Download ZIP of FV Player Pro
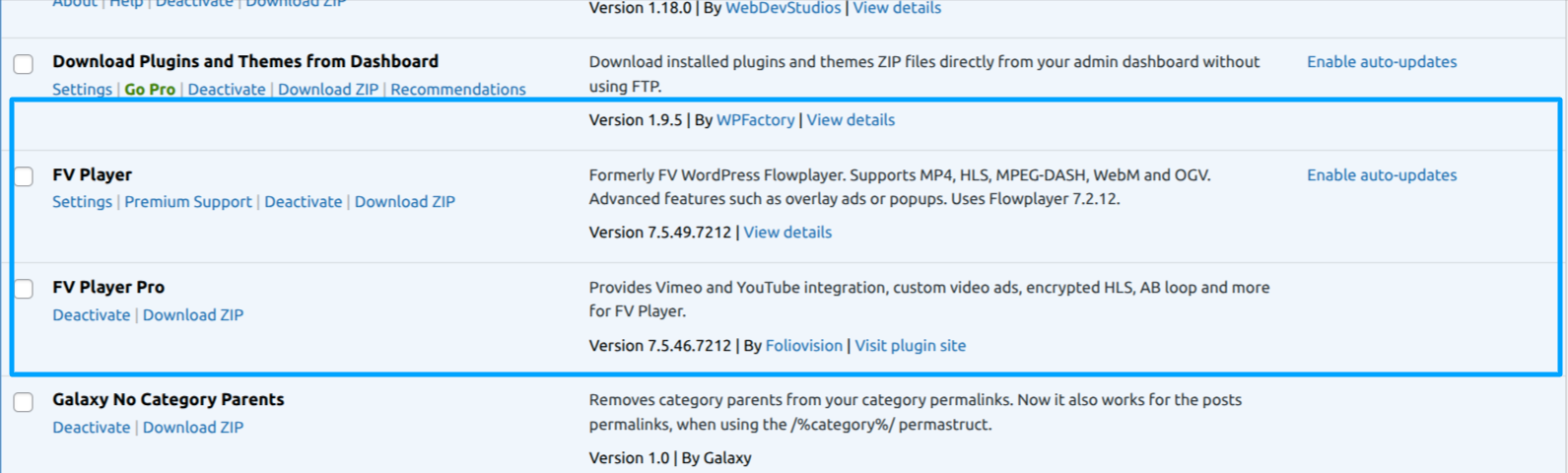Screen dimensions: 1568x473 click(192, 315)
